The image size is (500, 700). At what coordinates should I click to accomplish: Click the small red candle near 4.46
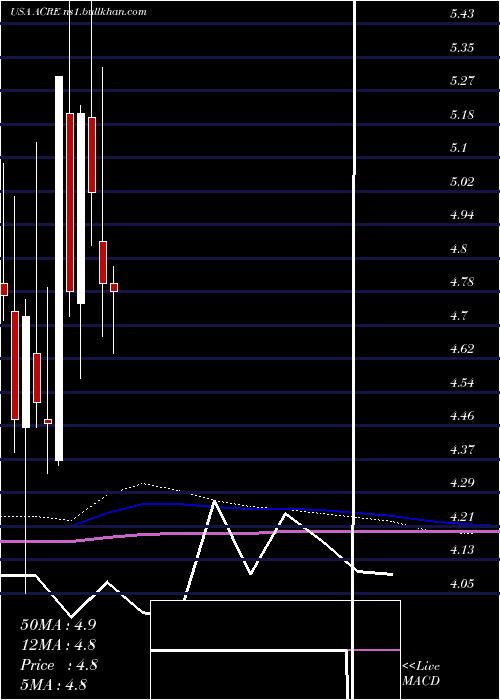[x=48, y=421]
